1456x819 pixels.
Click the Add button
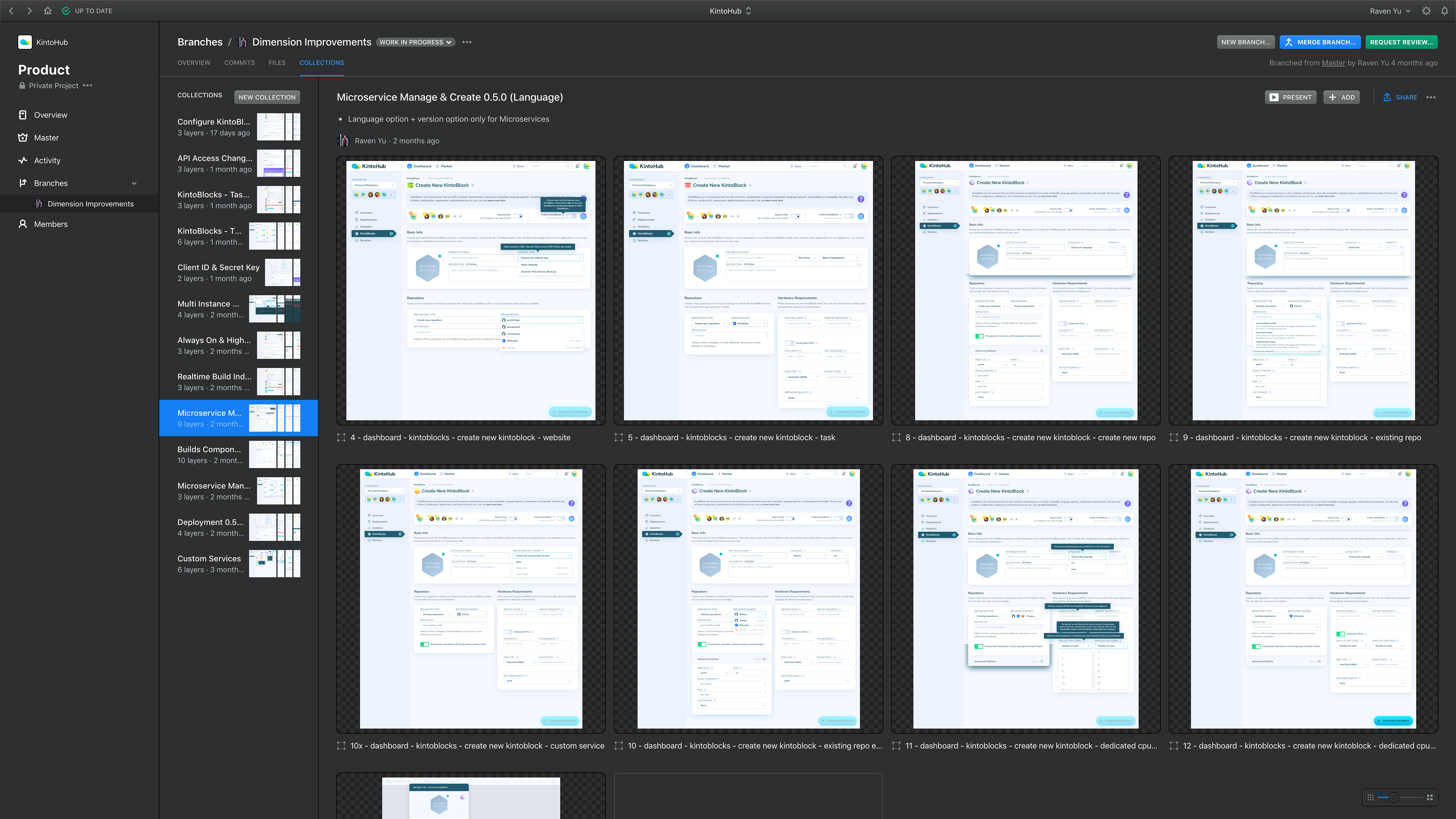[x=1342, y=97]
